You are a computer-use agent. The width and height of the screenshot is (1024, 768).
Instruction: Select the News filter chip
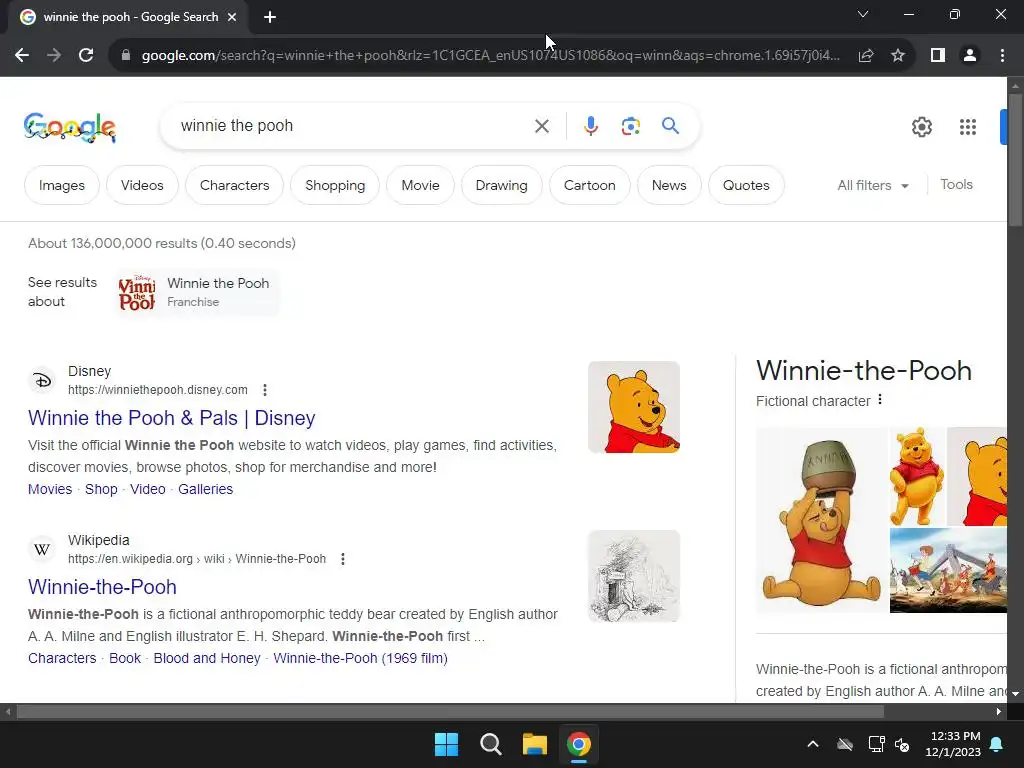669,185
